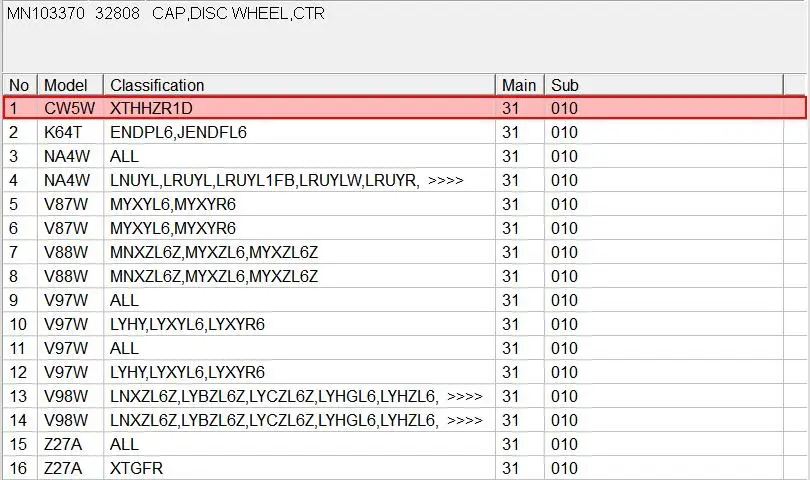Image resolution: width=810 pixels, height=480 pixels.
Task: Select row 9 V97W ALL classification
Action: (124, 300)
